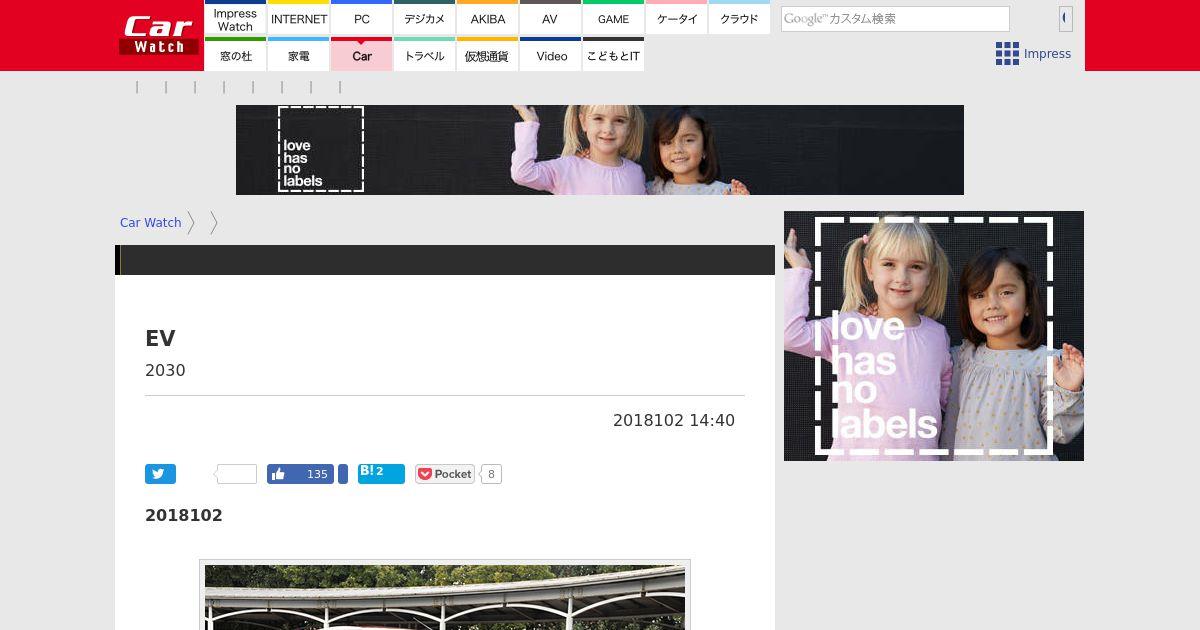1200x630 pixels.
Task: Select the highlighted Car tab
Action: 362,55
